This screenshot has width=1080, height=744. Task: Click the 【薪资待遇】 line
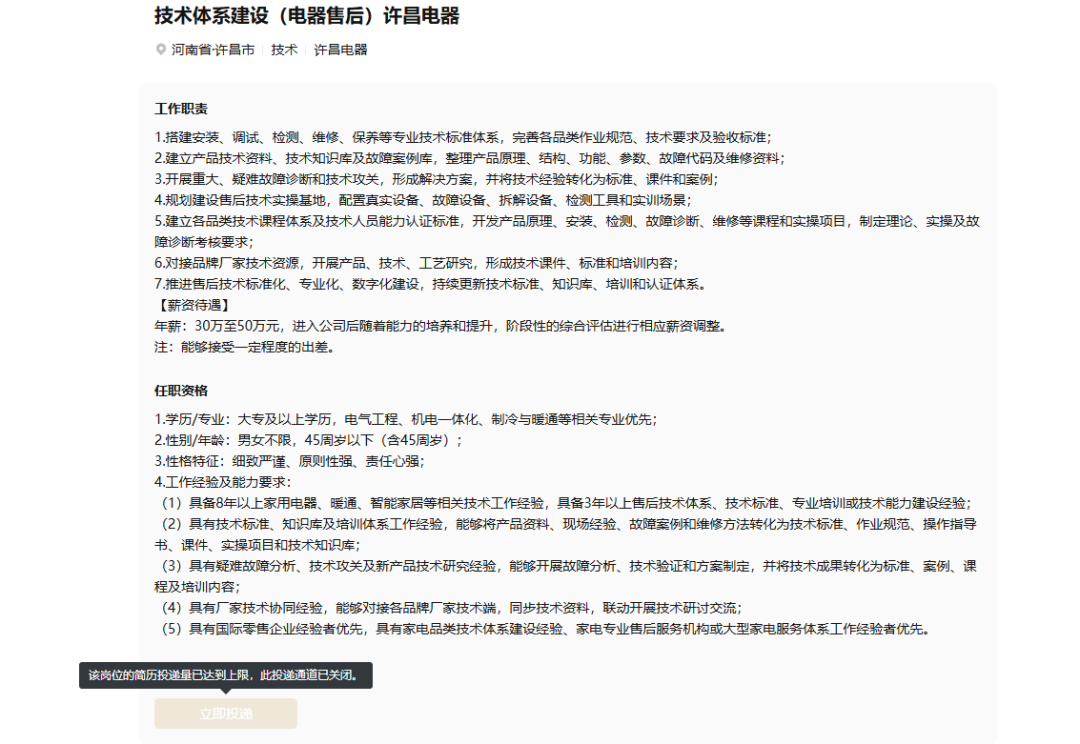point(194,305)
